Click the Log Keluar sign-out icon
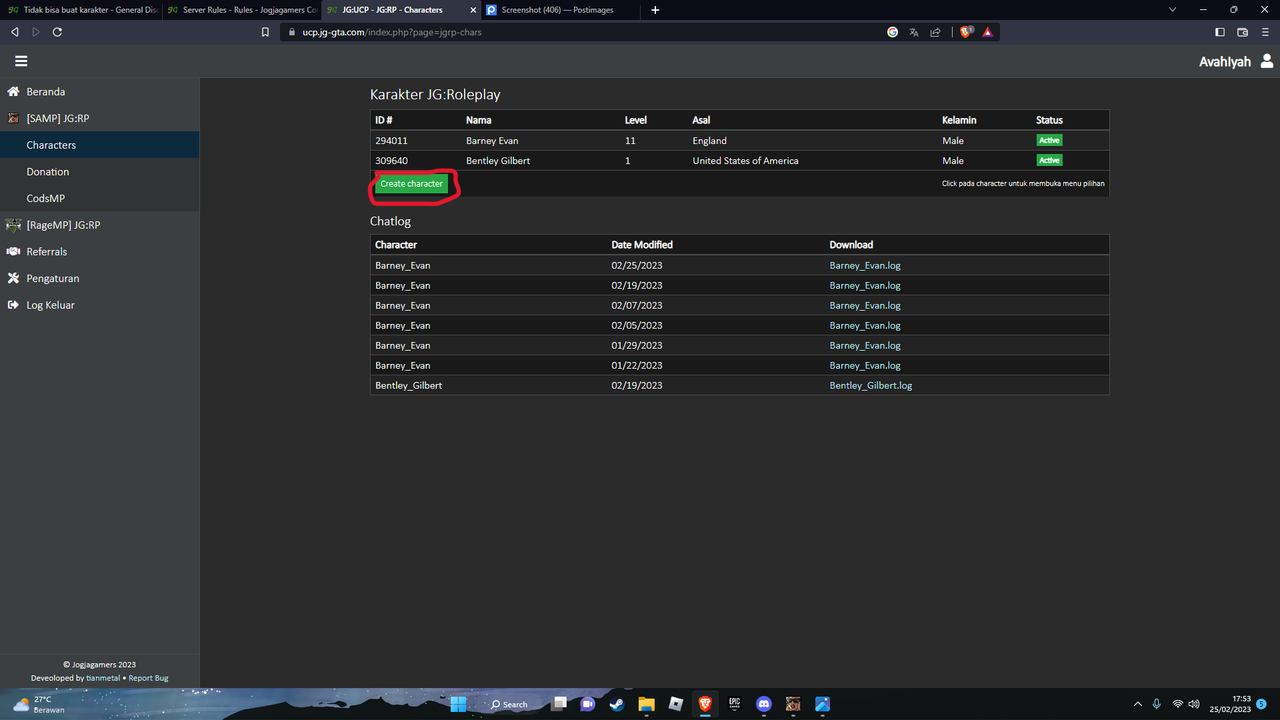1280x720 pixels. click(x=13, y=305)
